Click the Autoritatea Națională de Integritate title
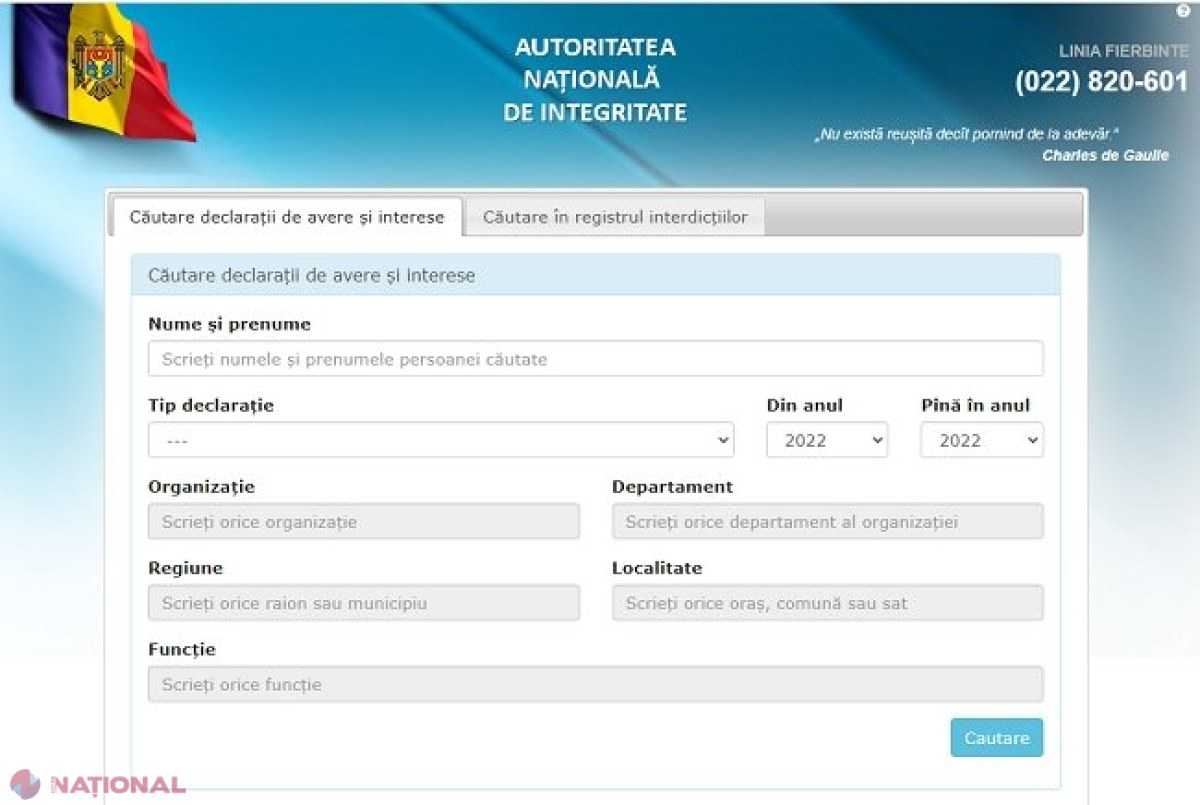 click(x=595, y=80)
